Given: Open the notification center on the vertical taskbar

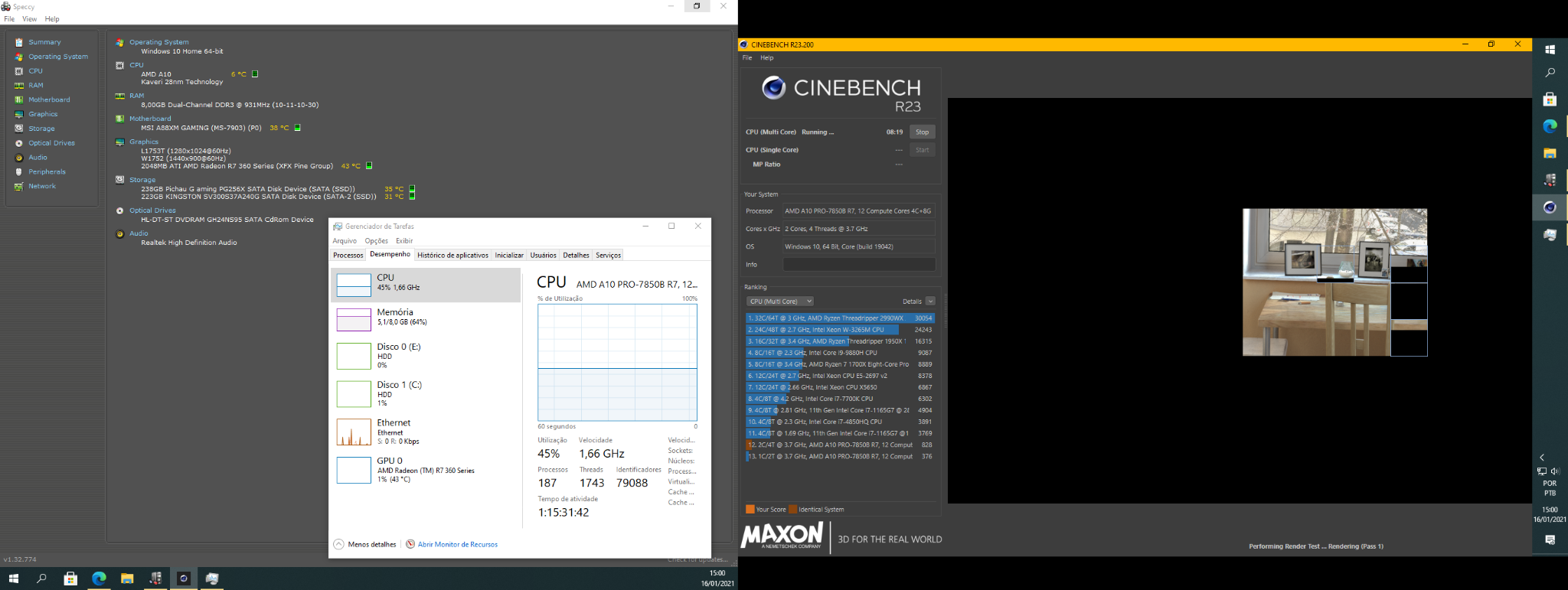Looking at the screenshot, I should pyautogui.click(x=1550, y=540).
